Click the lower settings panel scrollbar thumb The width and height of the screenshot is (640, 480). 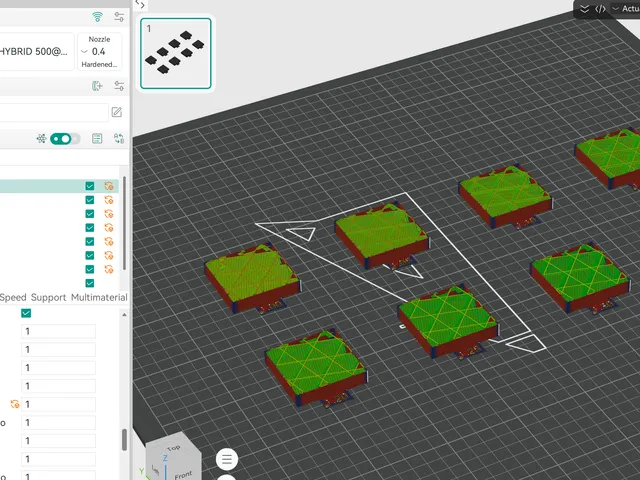[124, 440]
